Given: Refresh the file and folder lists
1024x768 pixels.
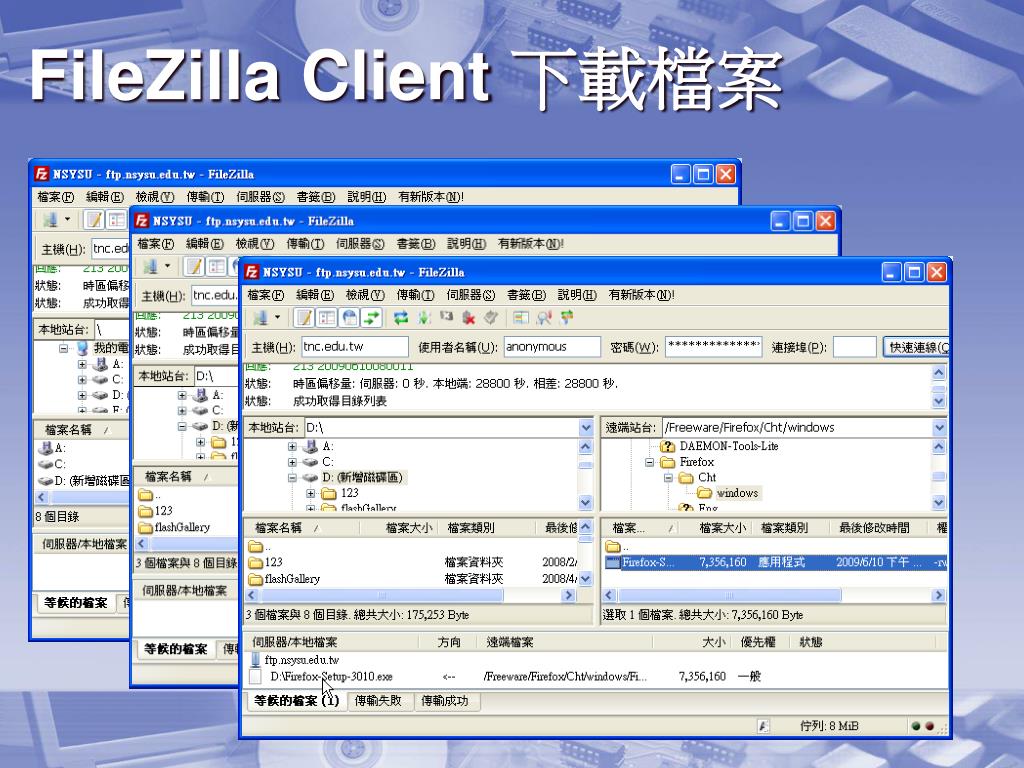Looking at the screenshot, I should point(401,318).
